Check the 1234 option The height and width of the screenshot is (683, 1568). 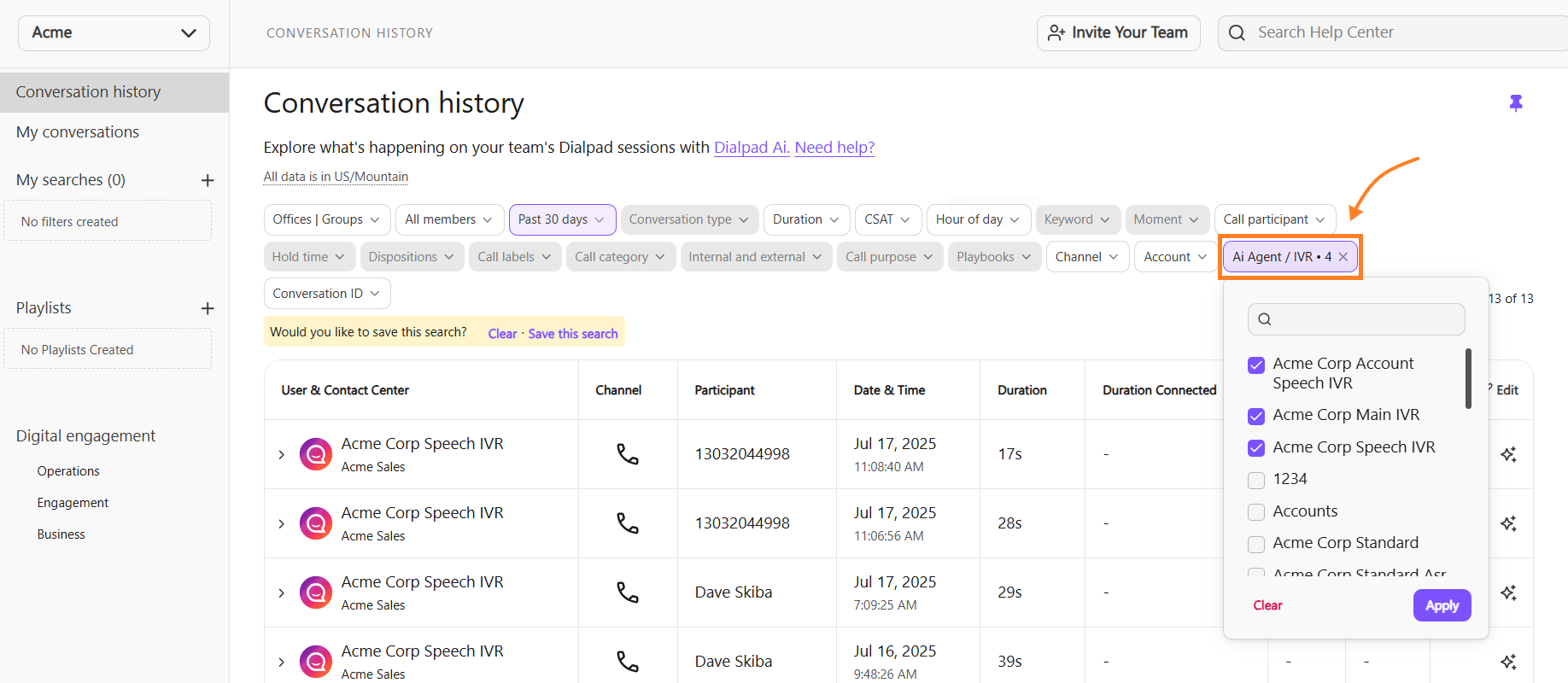(1256, 480)
